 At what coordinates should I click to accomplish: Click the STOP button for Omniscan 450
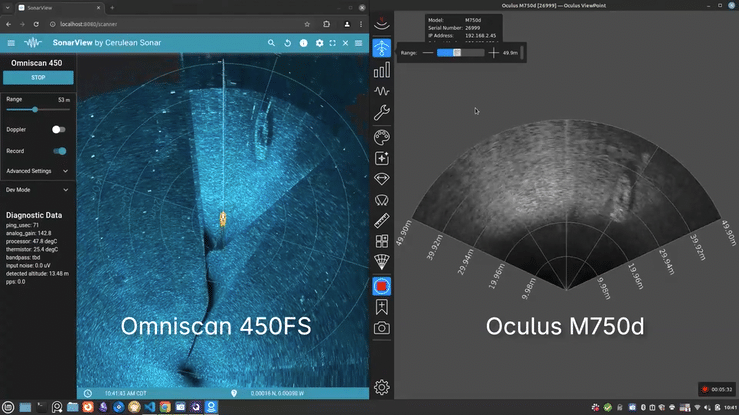(37, 77)
